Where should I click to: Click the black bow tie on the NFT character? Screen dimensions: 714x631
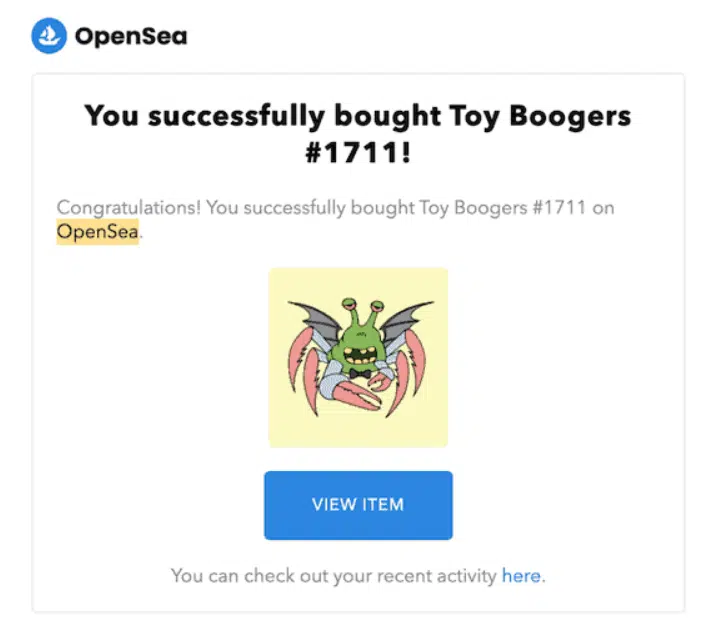[360, 375]
